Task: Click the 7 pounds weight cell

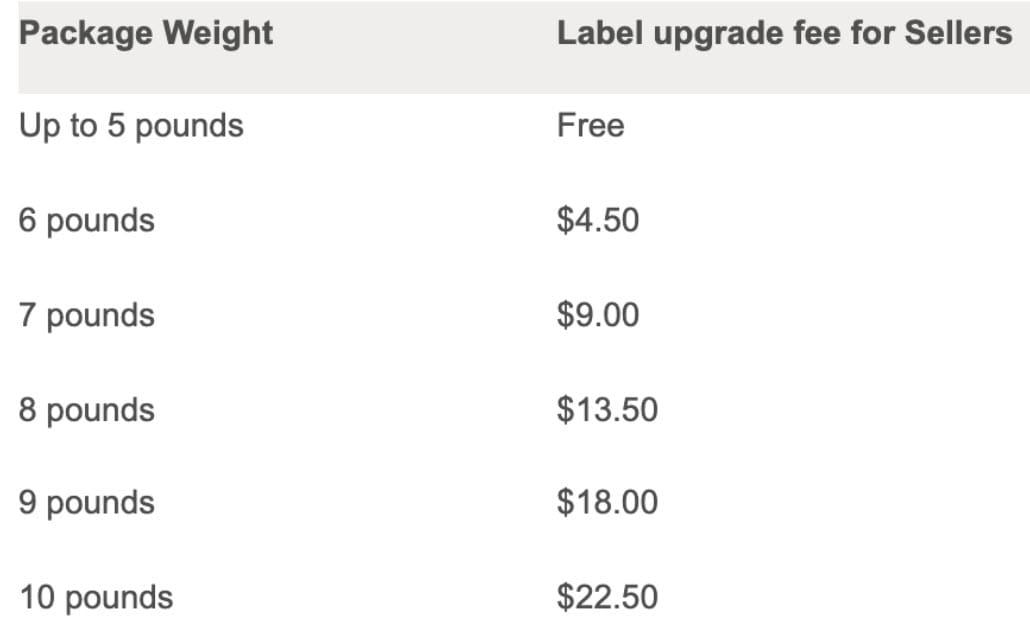Action: [87, 315]
